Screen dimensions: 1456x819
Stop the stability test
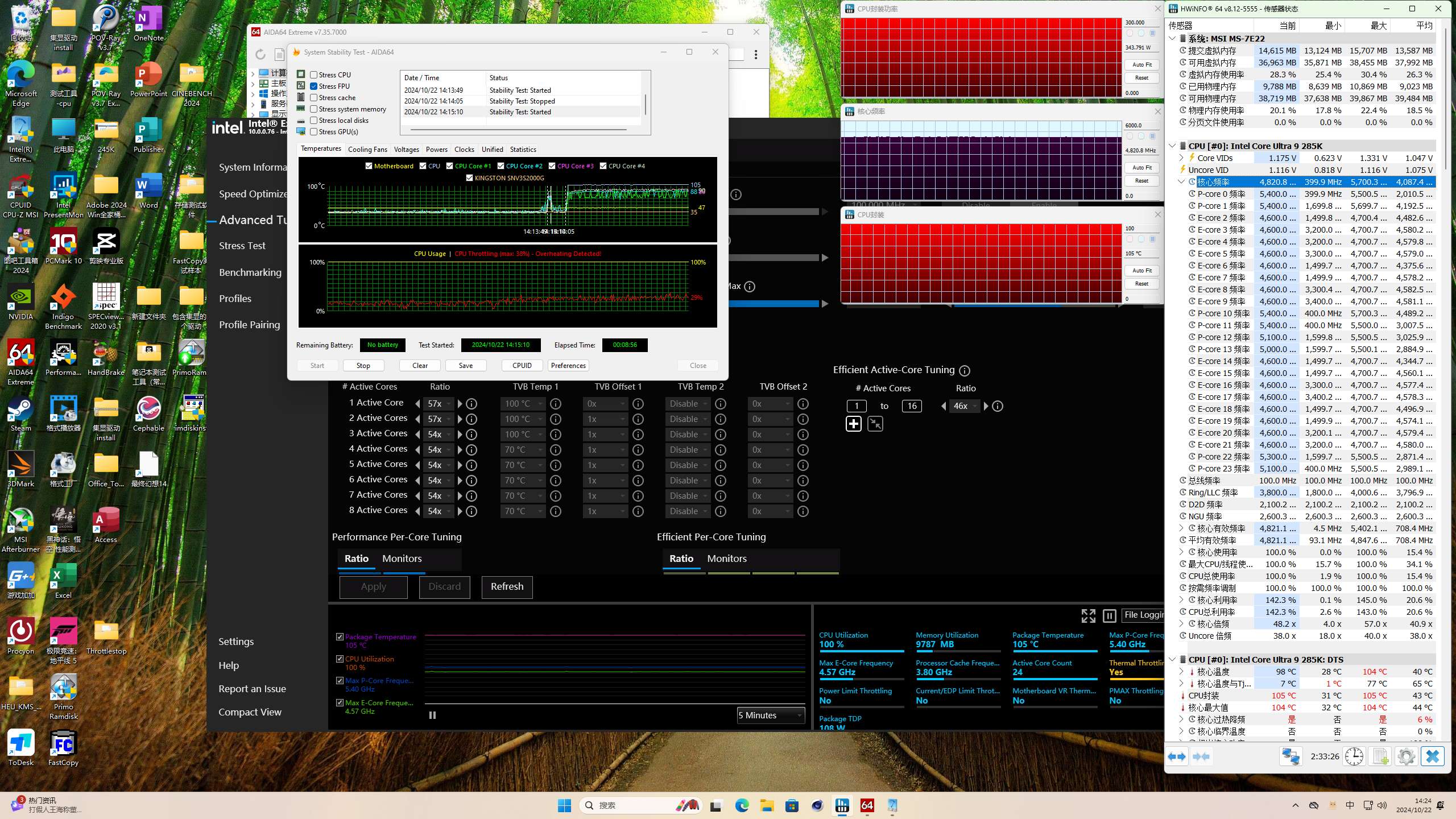pos(363,366)
